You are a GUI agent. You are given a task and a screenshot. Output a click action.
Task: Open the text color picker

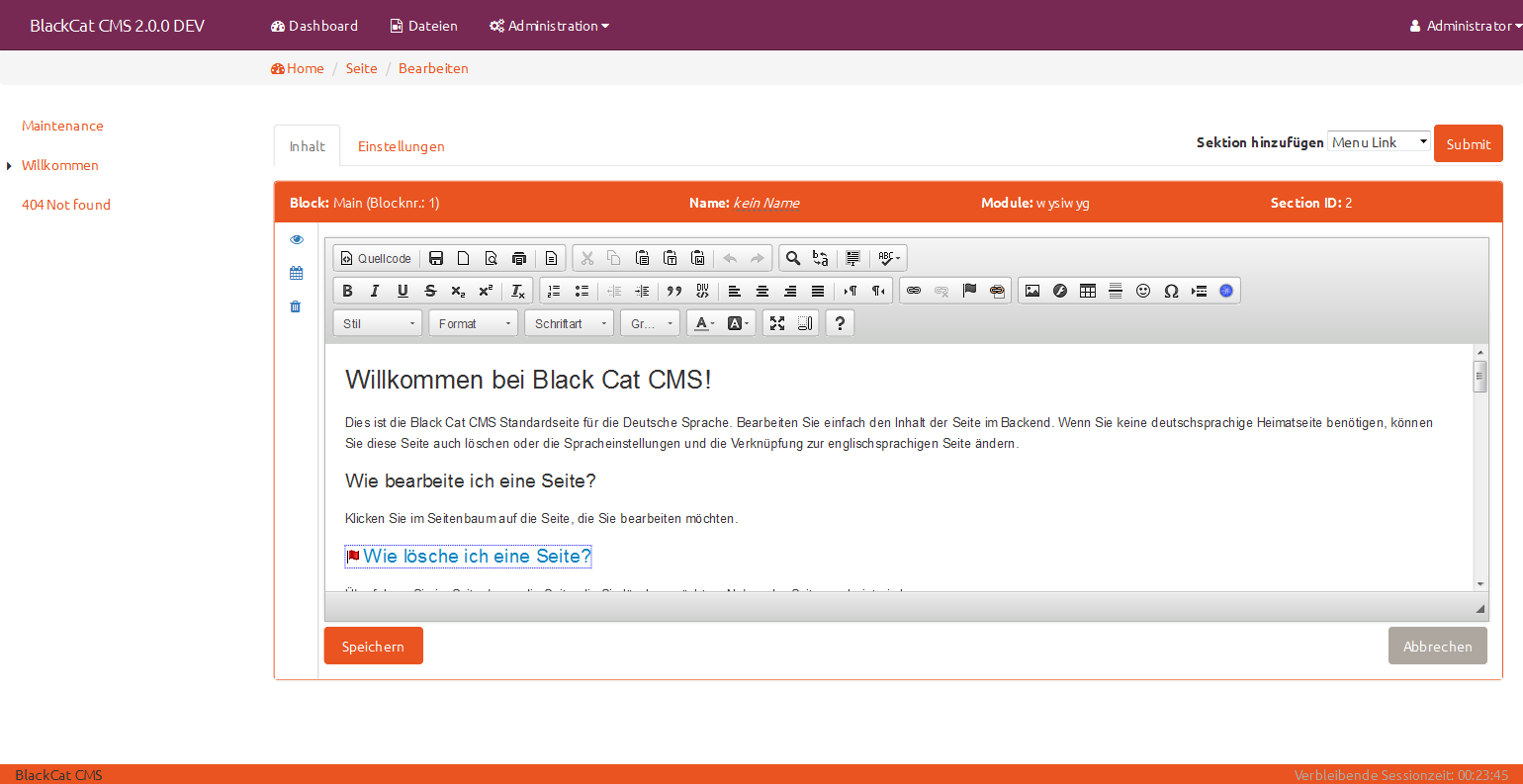tap(703, 323)
